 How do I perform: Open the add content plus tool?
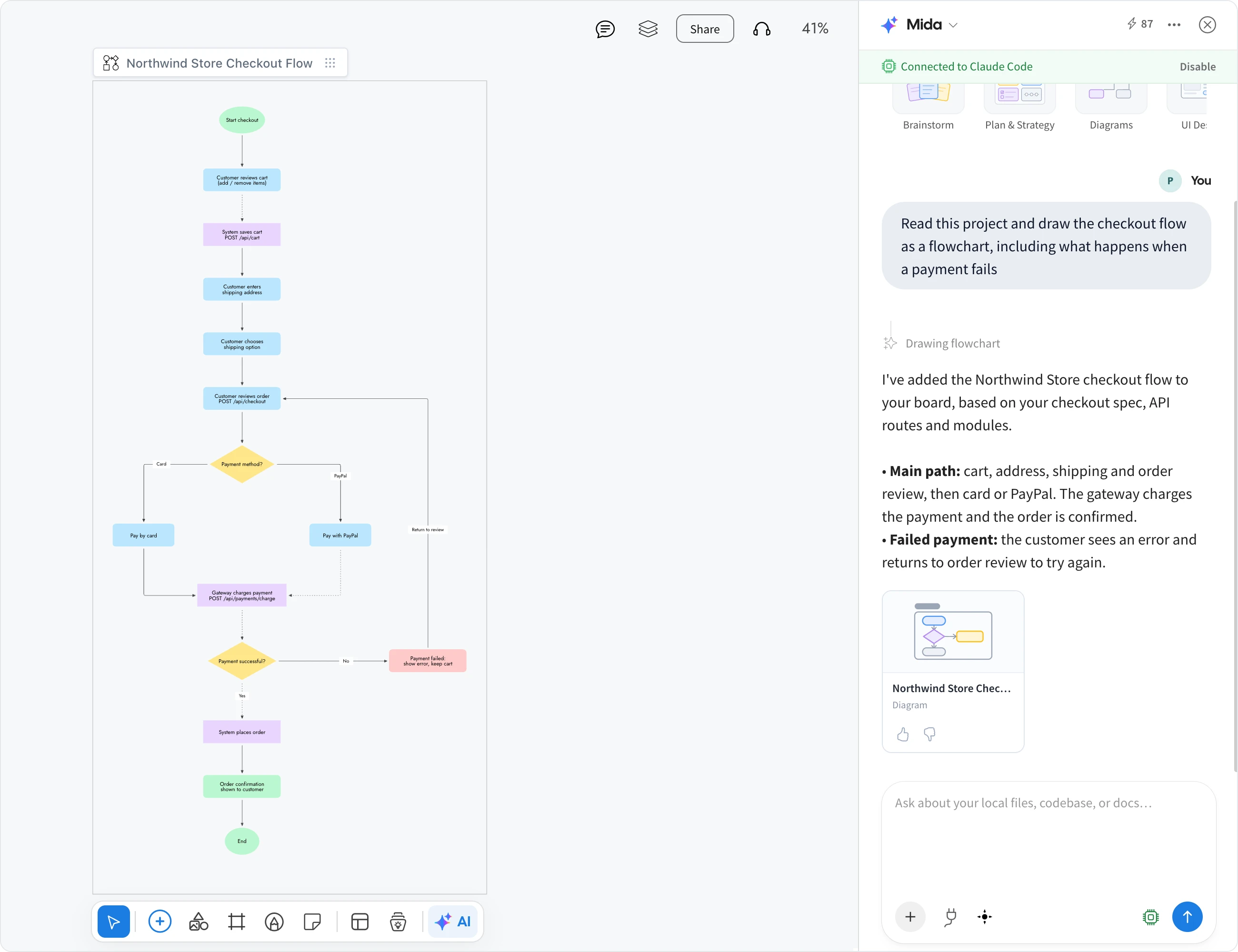(x=160, y=922)
